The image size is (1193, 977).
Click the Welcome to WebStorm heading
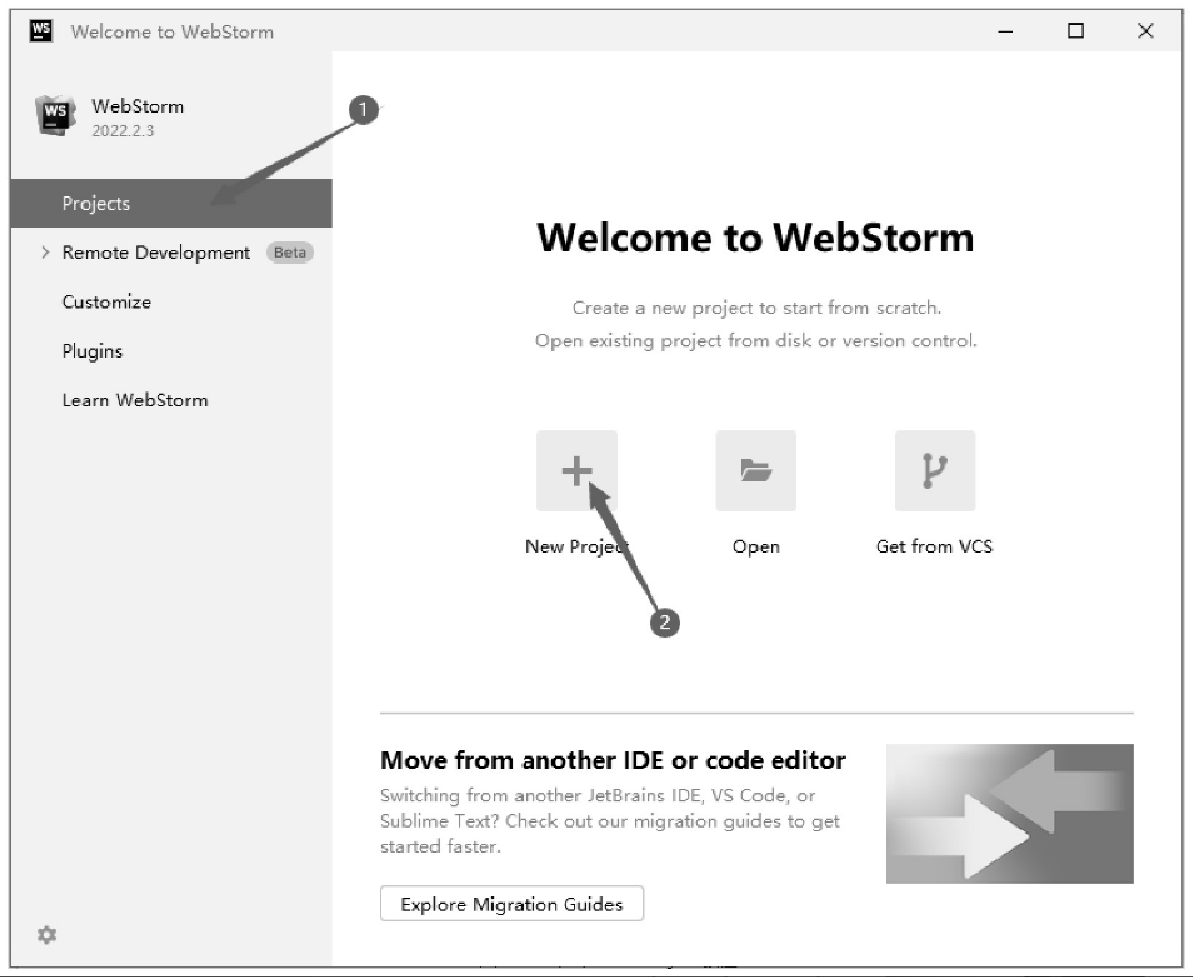[756, 237]
